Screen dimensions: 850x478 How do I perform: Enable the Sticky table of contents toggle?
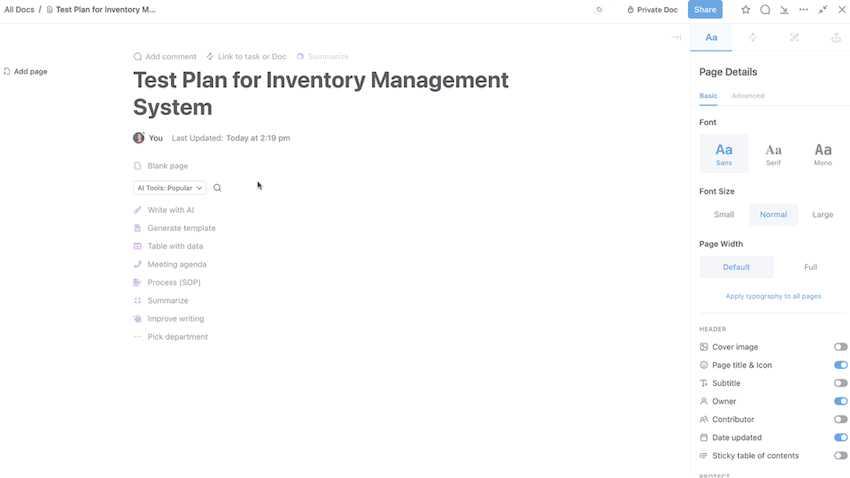tap(840, 456)
